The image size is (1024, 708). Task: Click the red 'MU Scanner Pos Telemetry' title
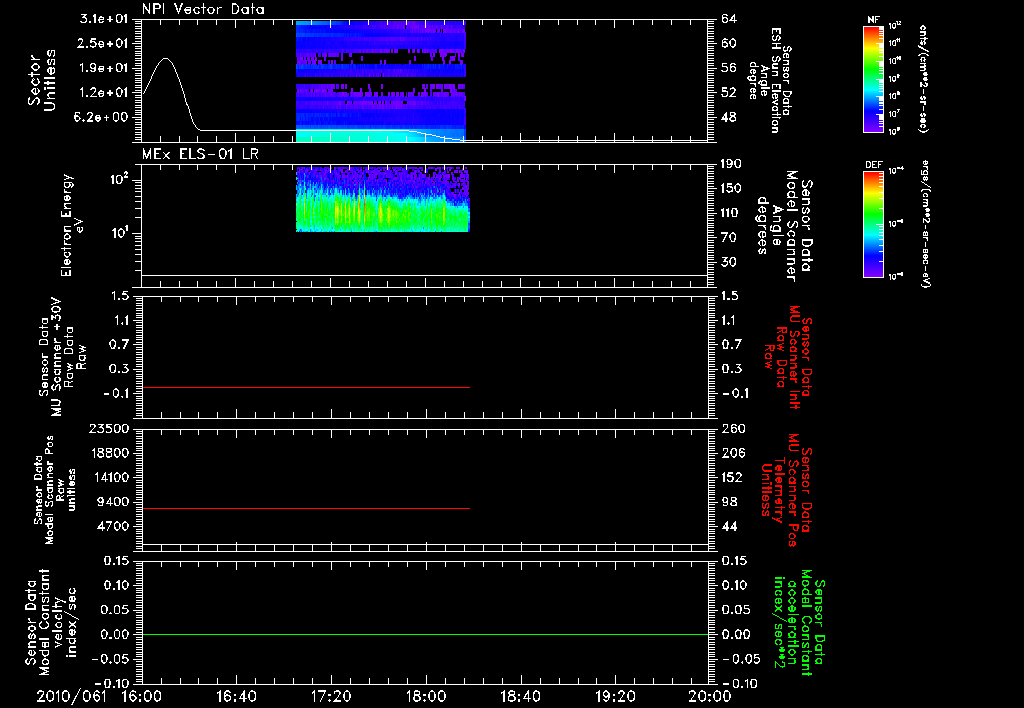pos(787,490)
